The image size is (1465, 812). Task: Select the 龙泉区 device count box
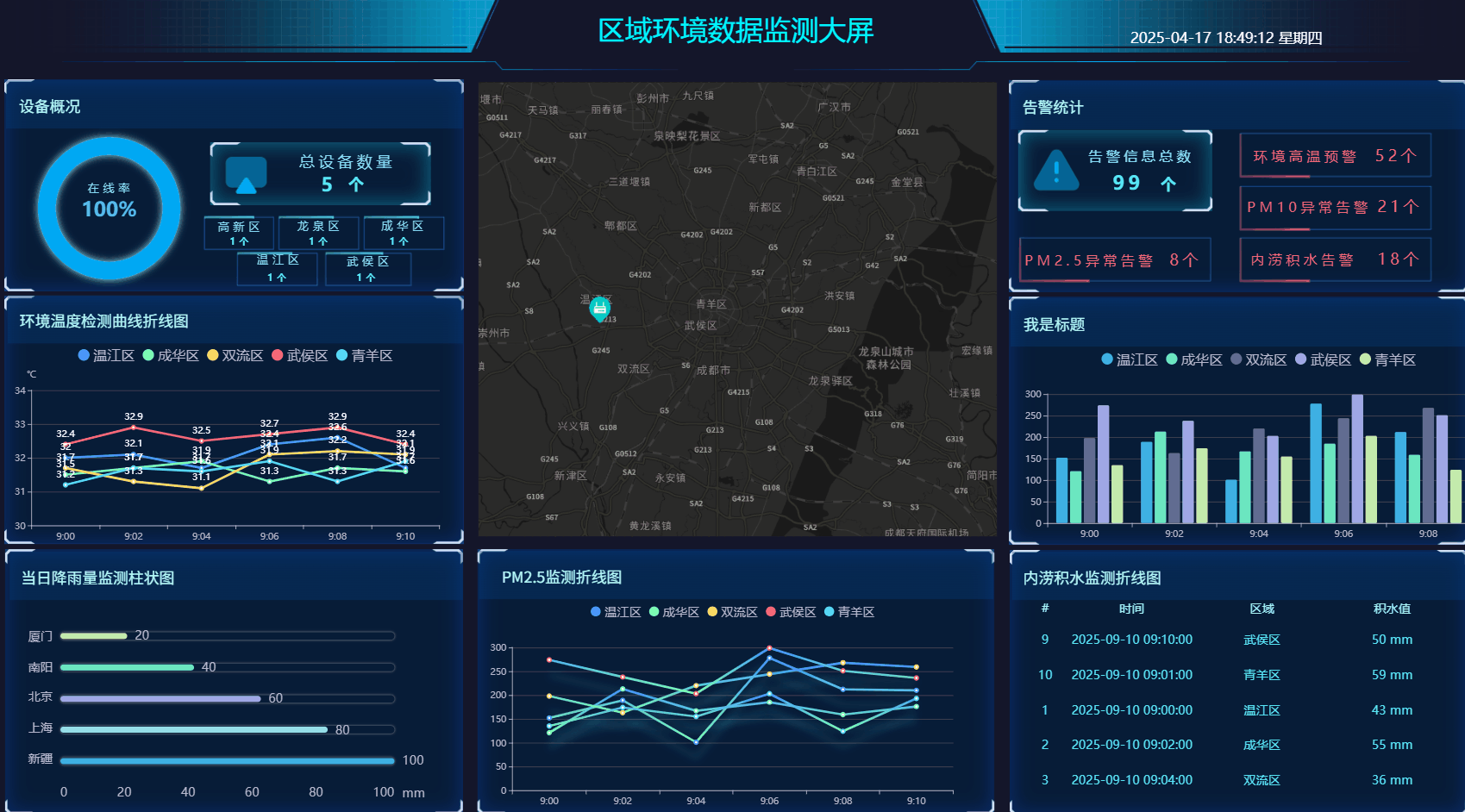point(318,233)
